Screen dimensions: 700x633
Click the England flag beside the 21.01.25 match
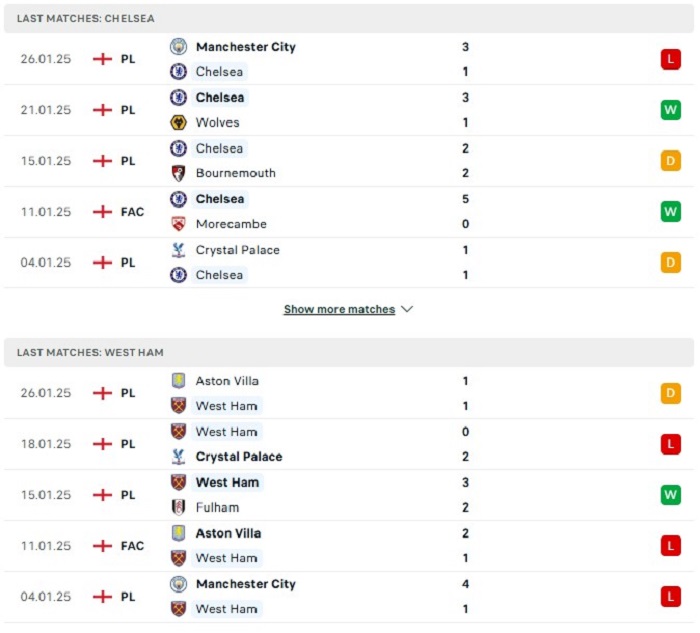pyautogui.click(x=102, y=110)
